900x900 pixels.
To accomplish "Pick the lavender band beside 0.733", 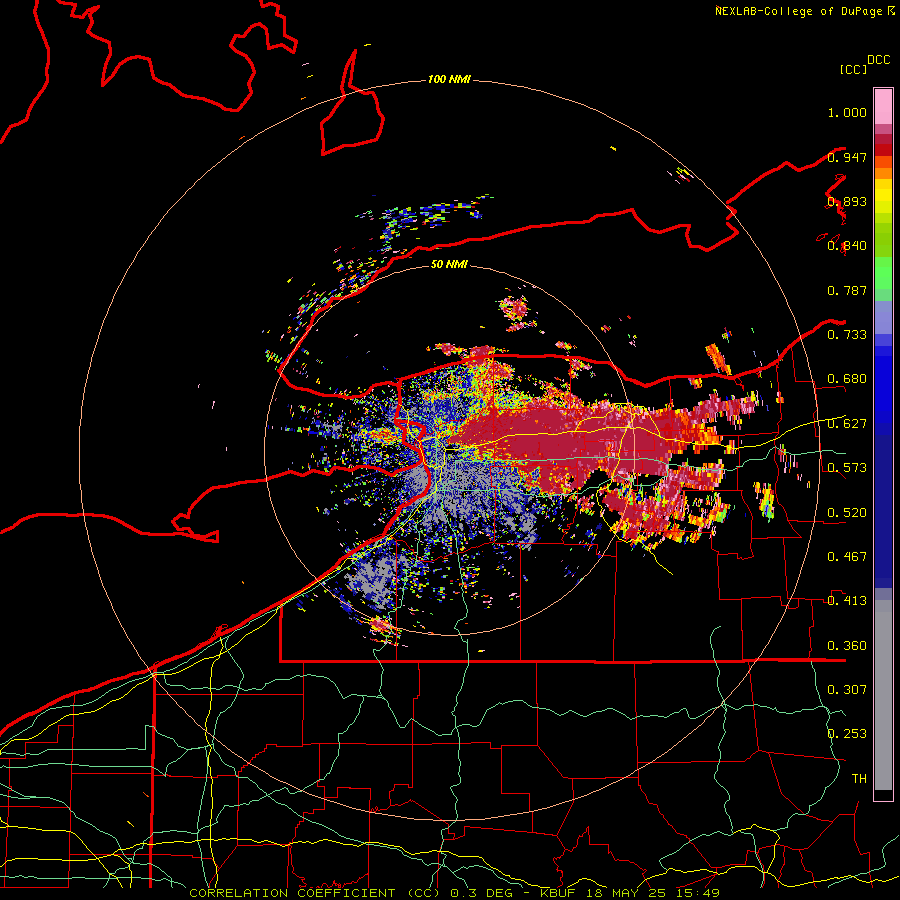I will click(883, 318).
